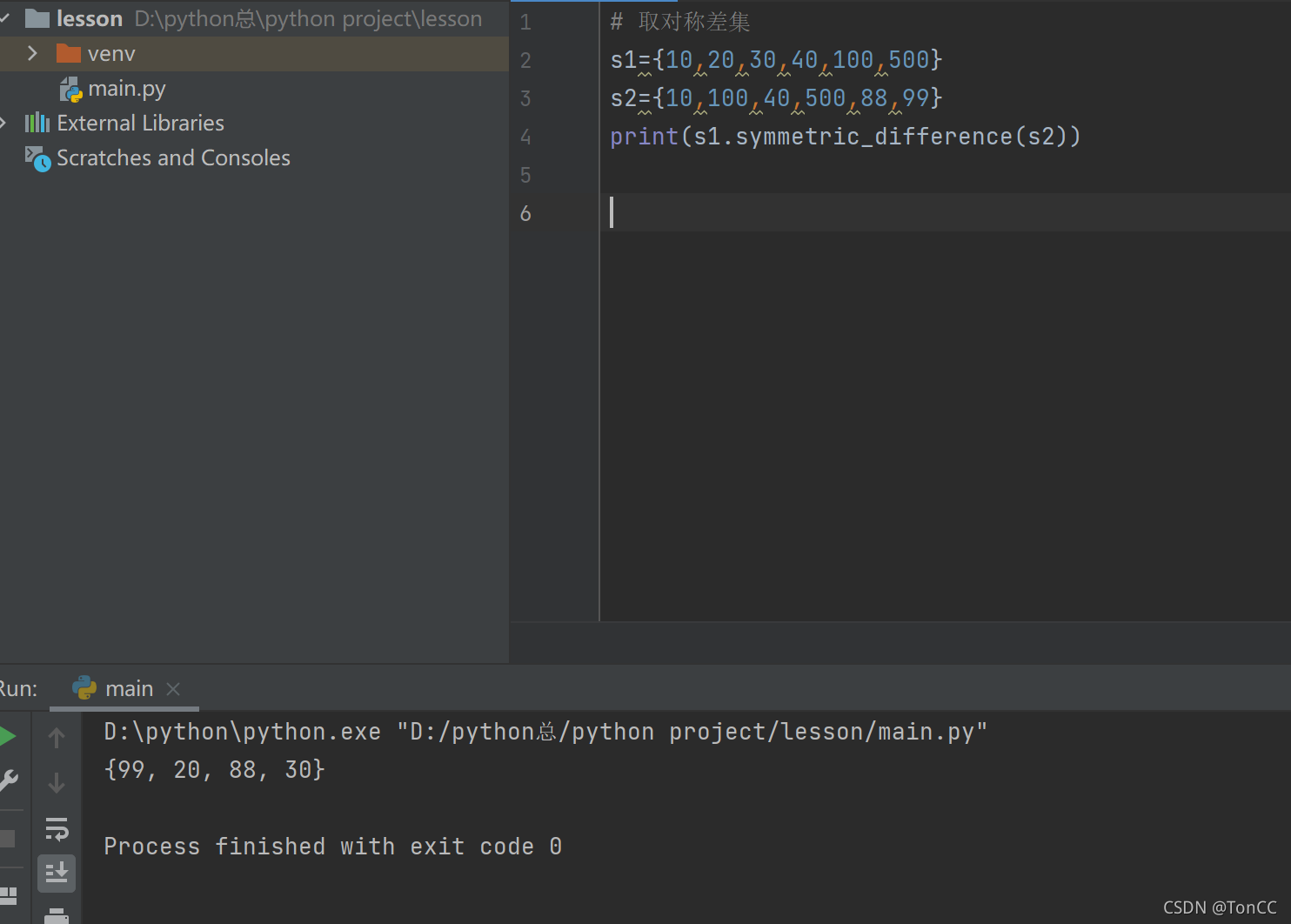Click 'symmetric_difference' in print statement
The width and height of the screenshot is (1291, 924).
point(874,137)
